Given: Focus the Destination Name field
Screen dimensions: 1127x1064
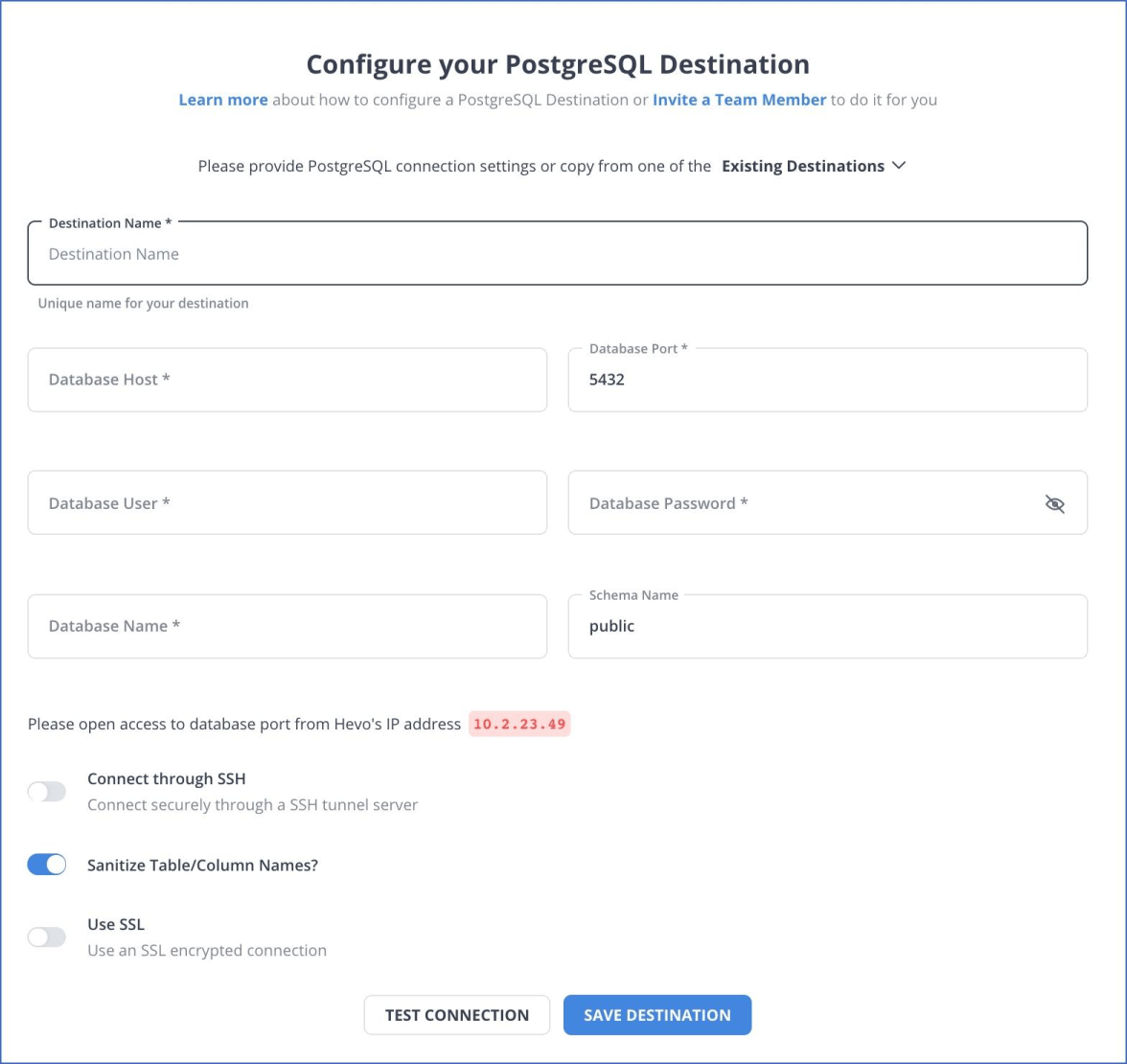Looking at the screenshot, I should point(558,253).
